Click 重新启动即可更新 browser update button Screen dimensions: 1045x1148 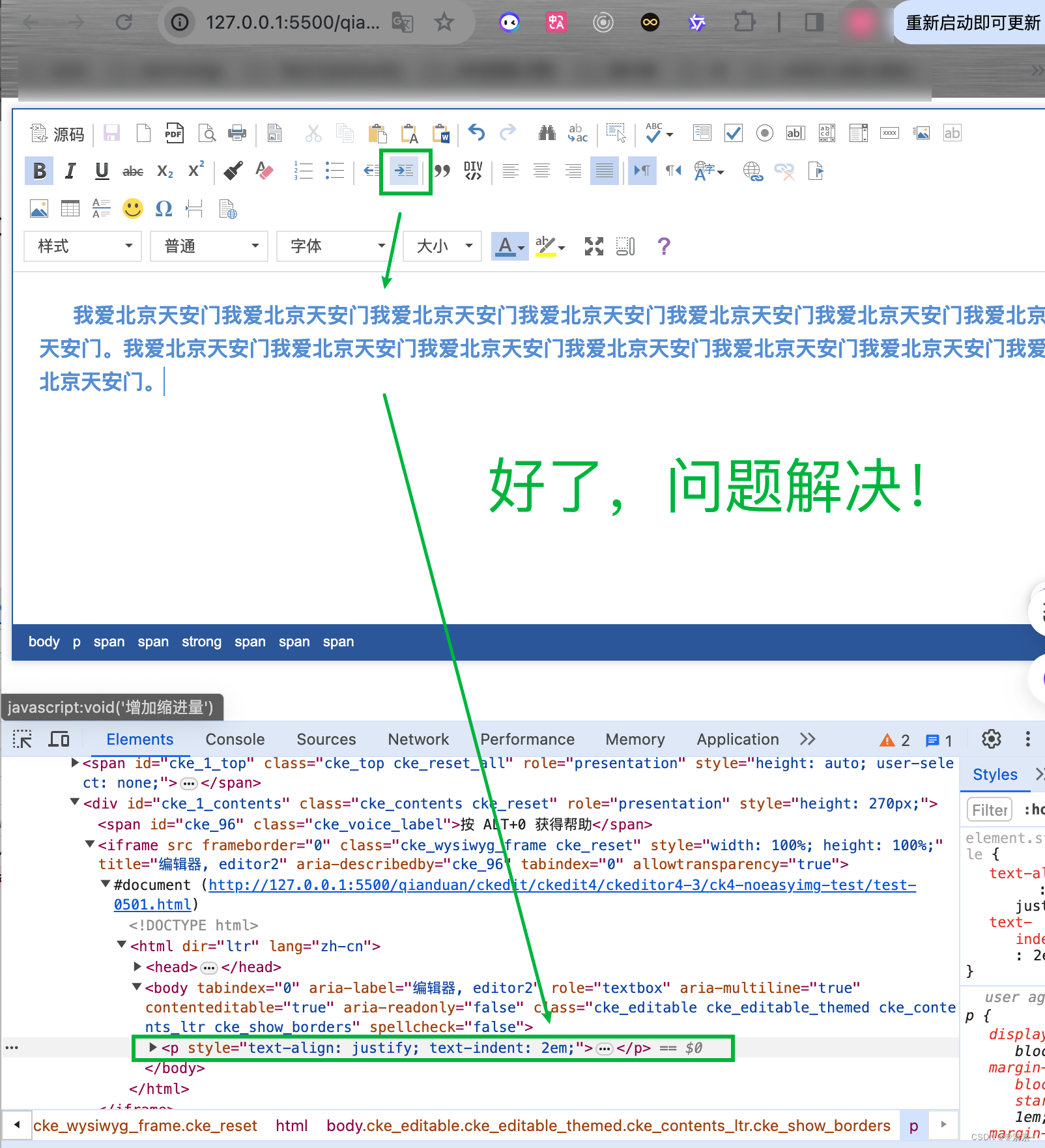(971, 23)
